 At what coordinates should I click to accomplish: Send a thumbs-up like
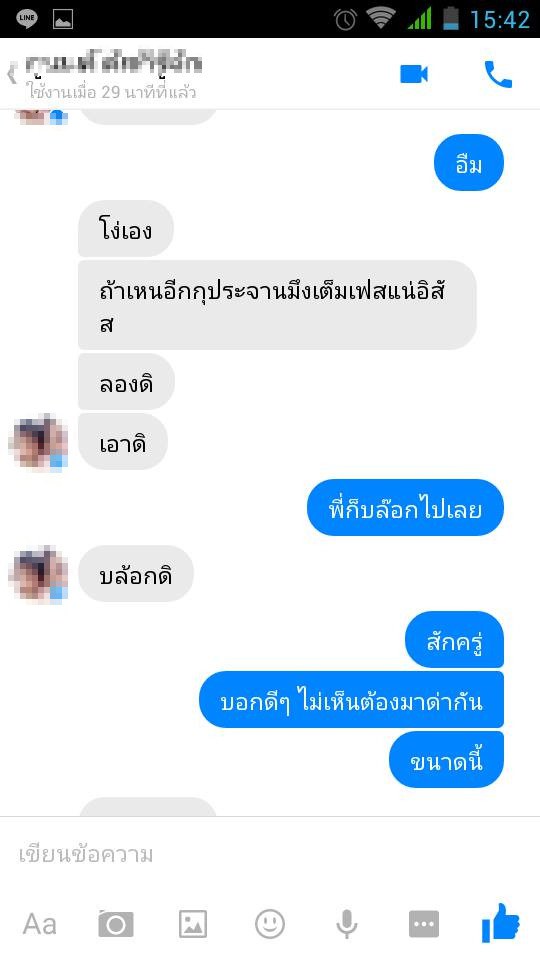click(500, 922)
